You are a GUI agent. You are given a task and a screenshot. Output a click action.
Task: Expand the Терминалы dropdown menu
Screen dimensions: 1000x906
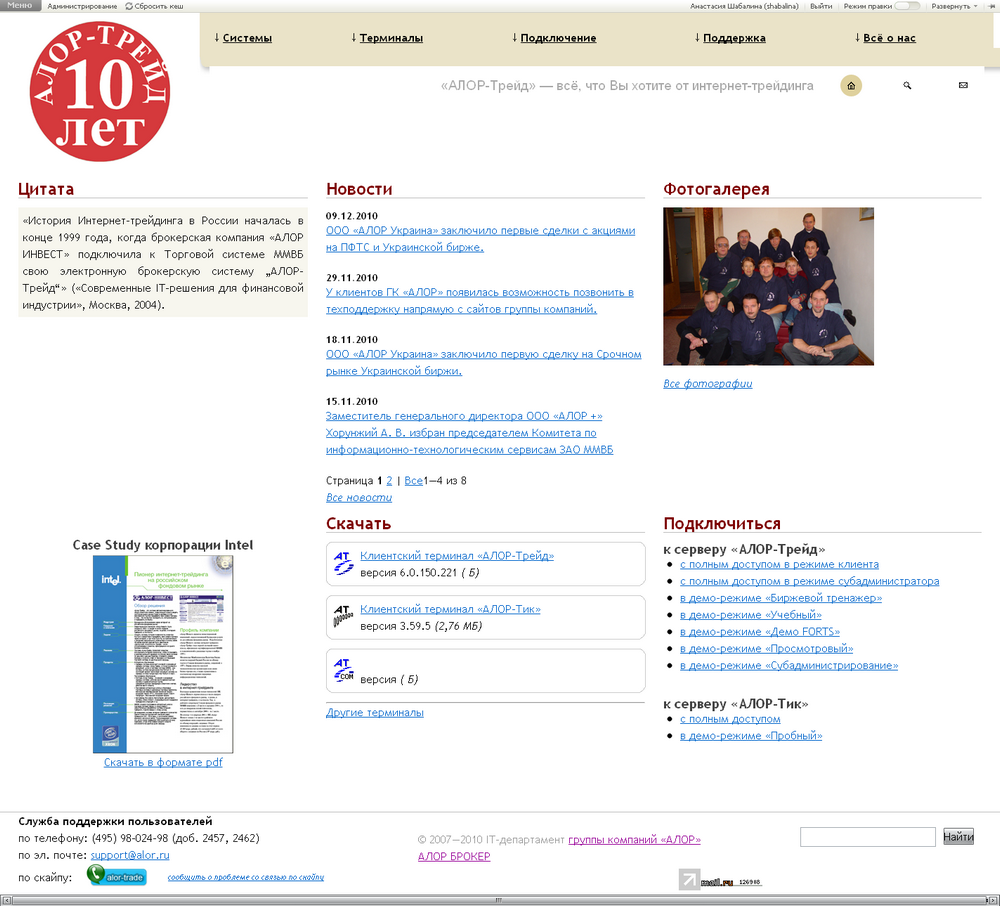(390, 38)
